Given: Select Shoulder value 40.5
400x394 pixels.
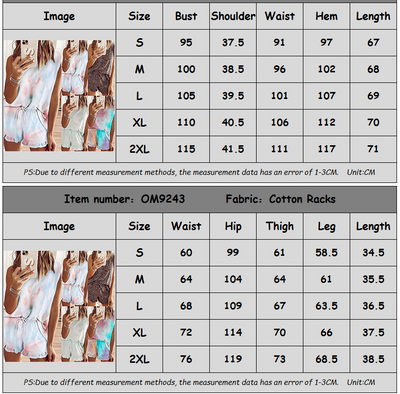Looking at the screenshot, I should pos(233,122).
